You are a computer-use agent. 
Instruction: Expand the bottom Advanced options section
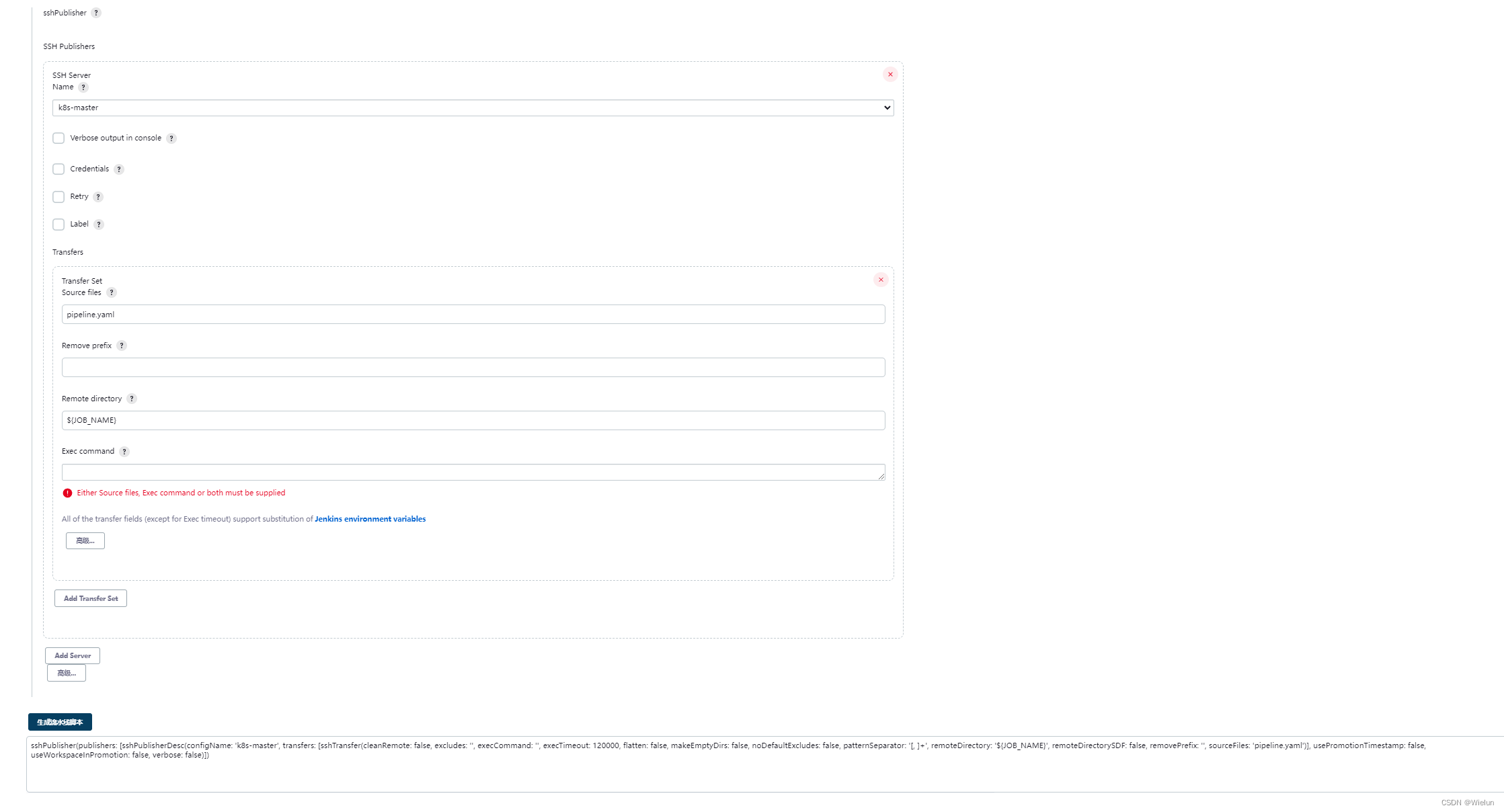66,672
